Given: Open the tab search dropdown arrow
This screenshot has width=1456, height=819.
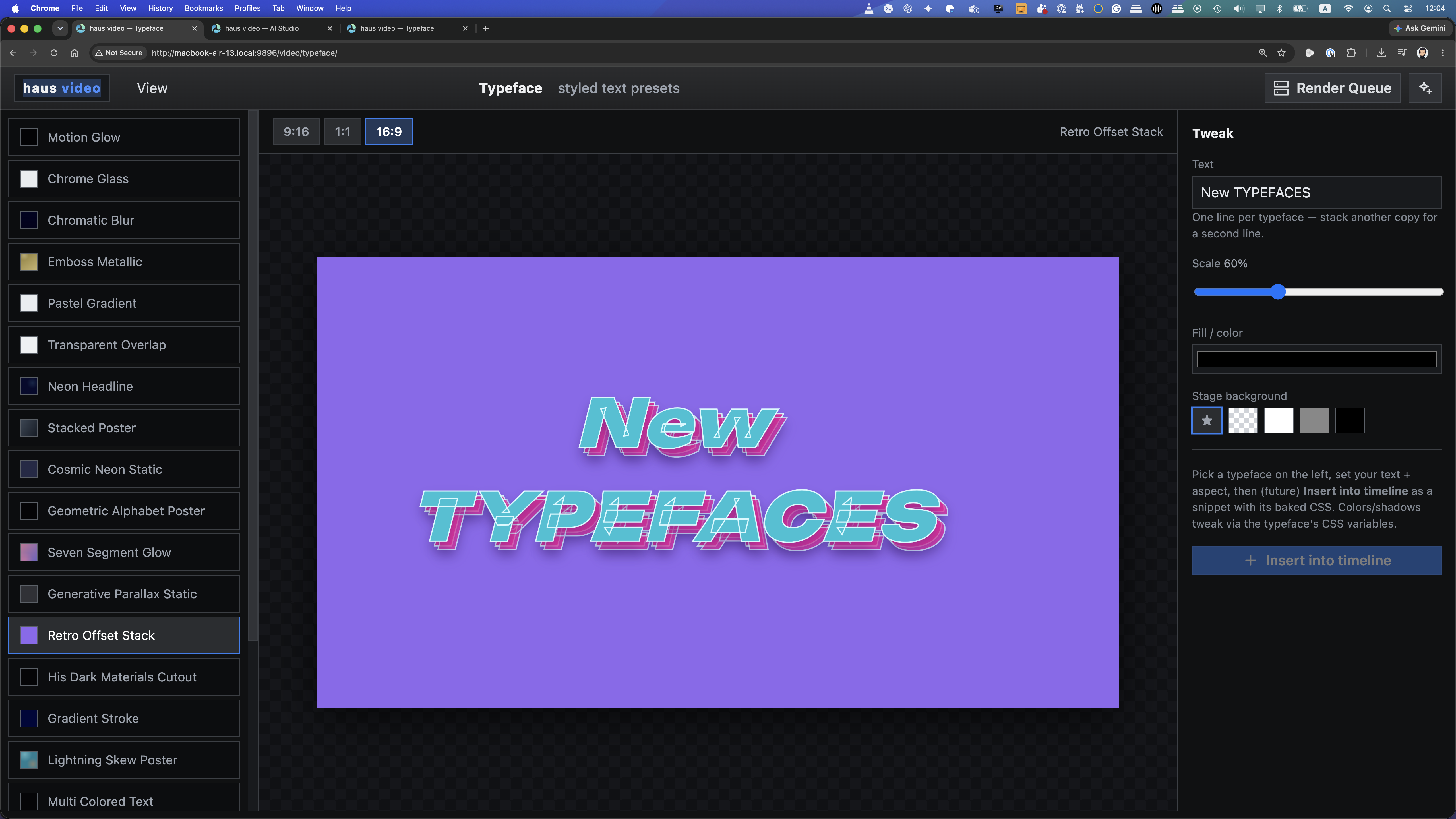Looking at the screenshot, I should click(60, 28).
